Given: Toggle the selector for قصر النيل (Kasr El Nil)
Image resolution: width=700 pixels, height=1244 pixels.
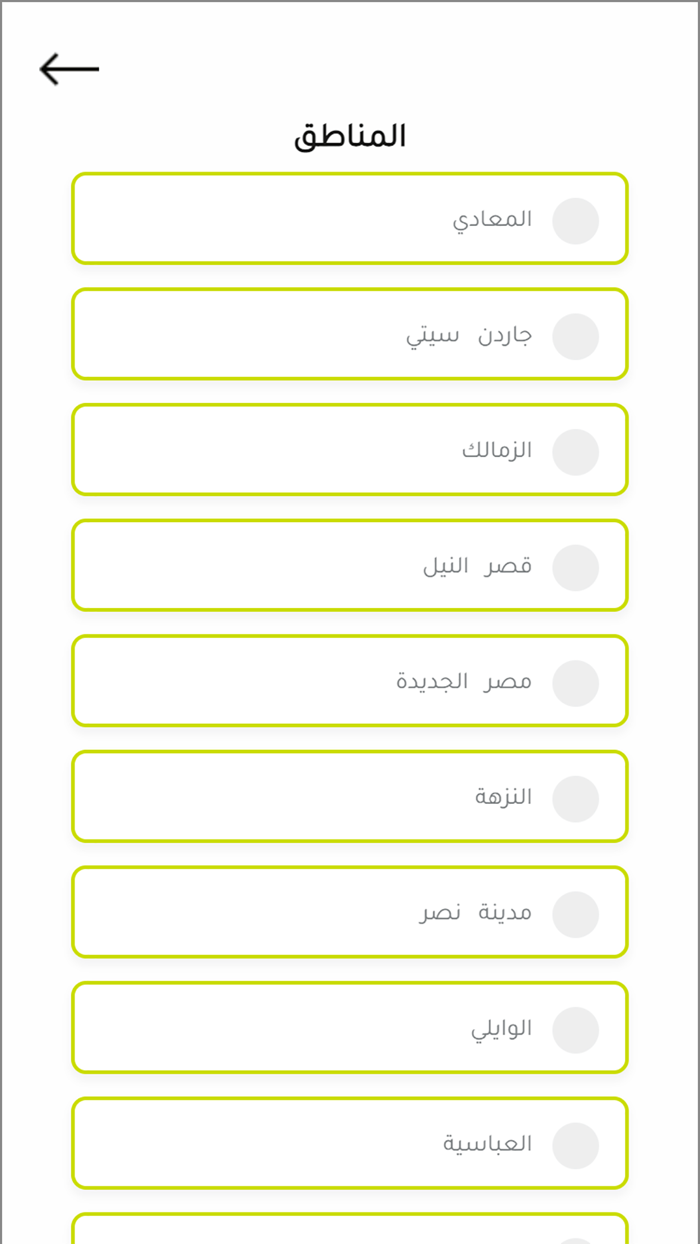Looking at the screenshot, I should (x=577, y=566).
